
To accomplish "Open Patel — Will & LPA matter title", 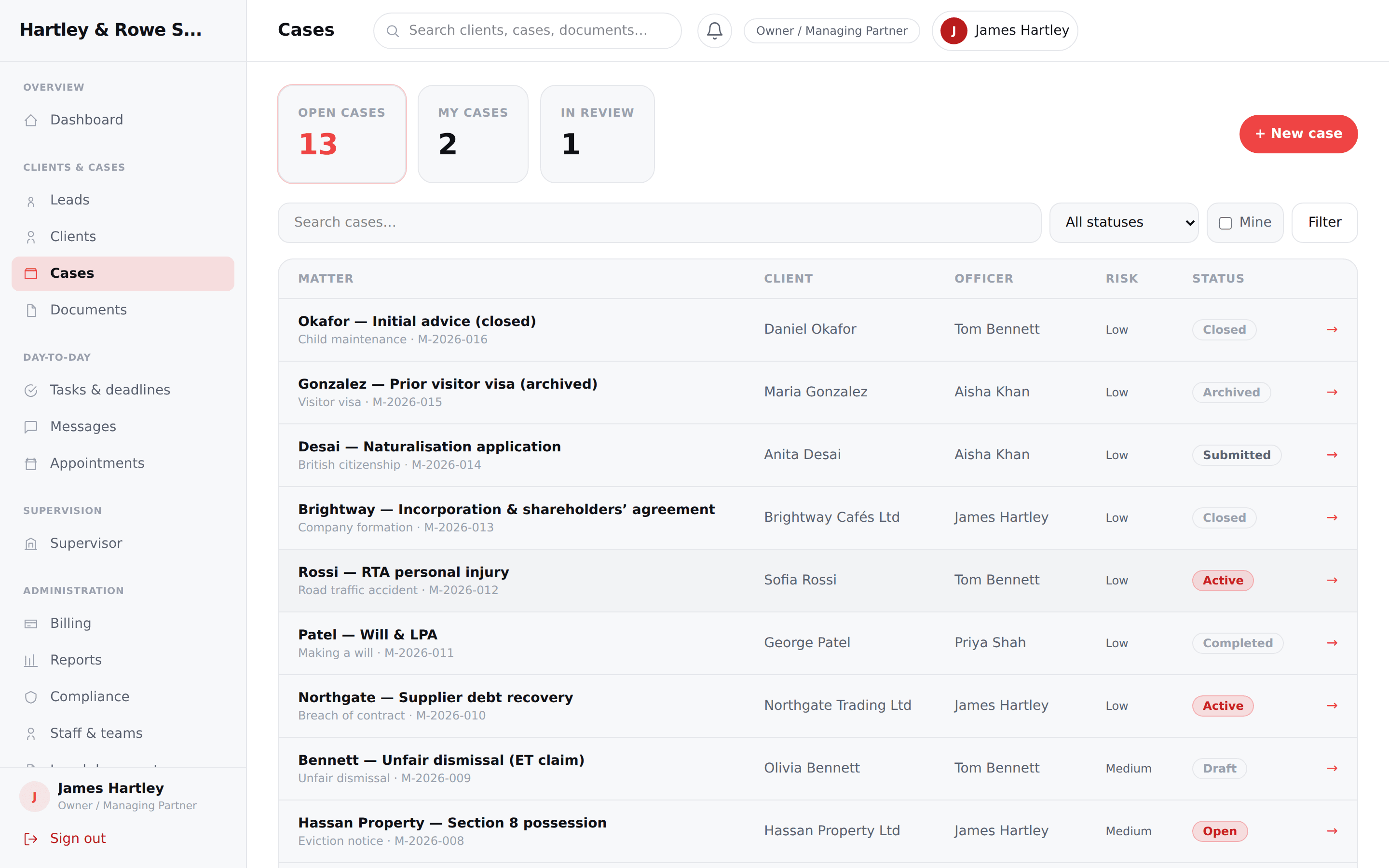I will (368, 635).
